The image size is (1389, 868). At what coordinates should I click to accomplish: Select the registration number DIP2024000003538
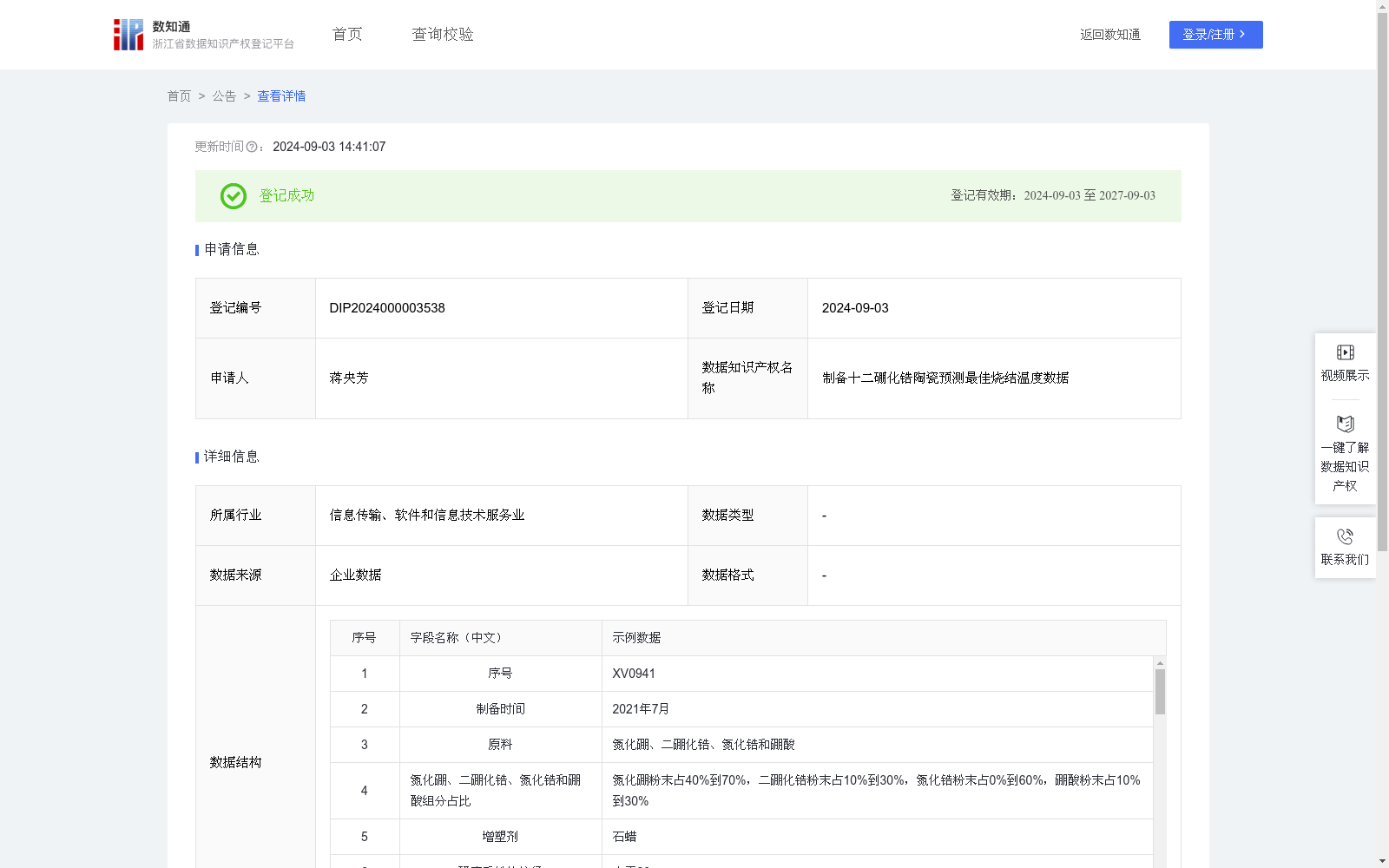[x=387, y=308]
